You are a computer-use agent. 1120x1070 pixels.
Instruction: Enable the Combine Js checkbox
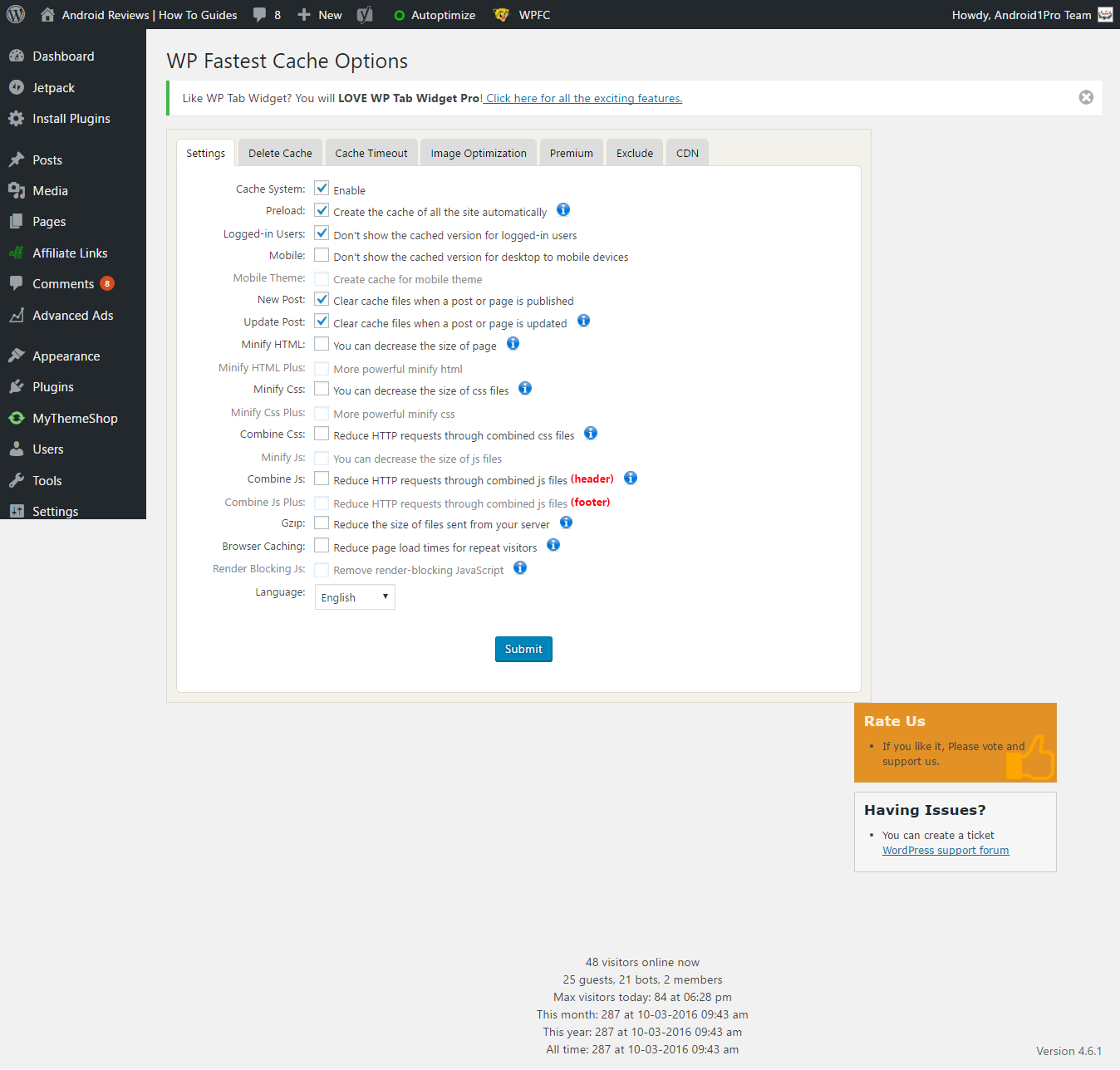pos(322,479)
